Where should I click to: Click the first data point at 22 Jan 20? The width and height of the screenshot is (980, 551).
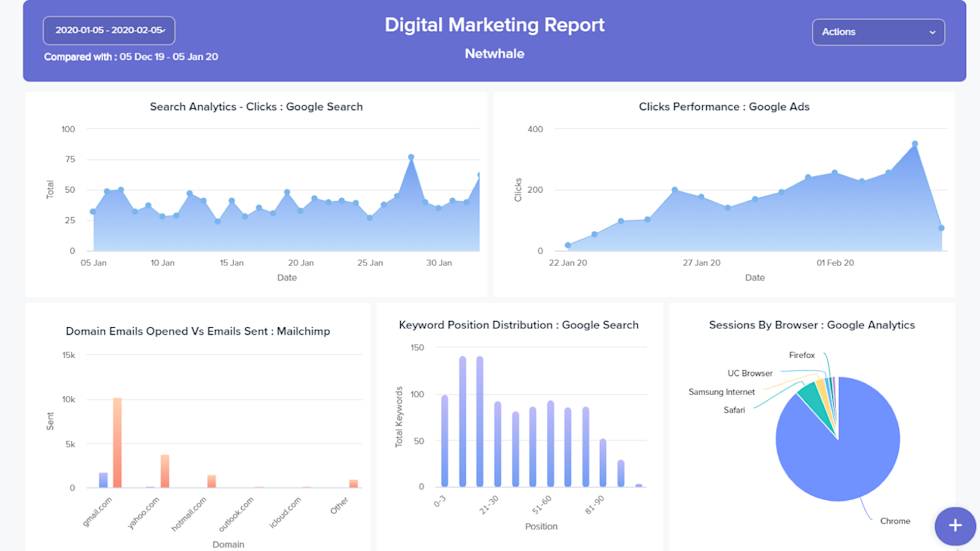[x=568, y=246]
